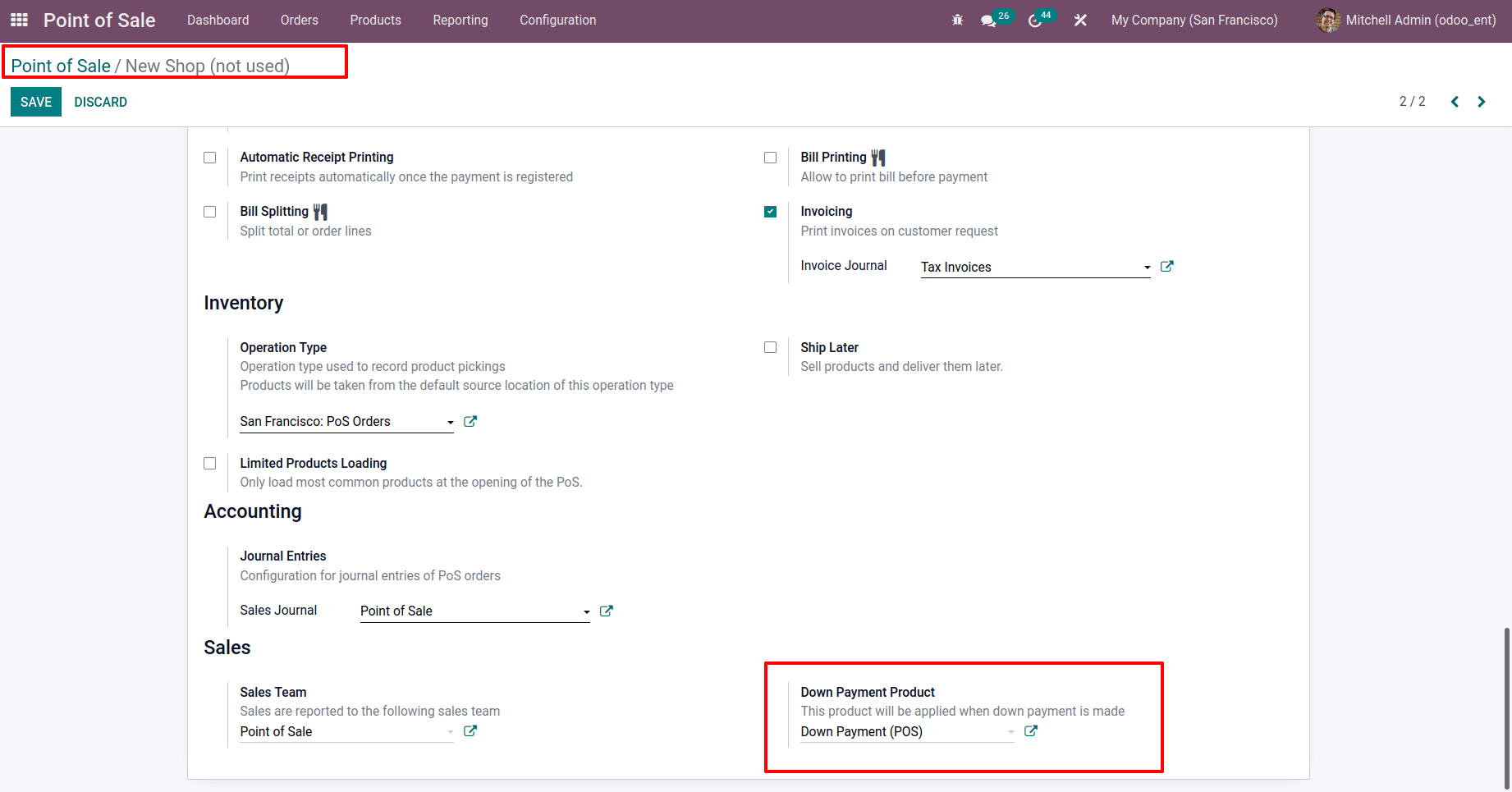1512x792 pixels.
Task: Open the Reporting menu
Action: coord(460,20)
